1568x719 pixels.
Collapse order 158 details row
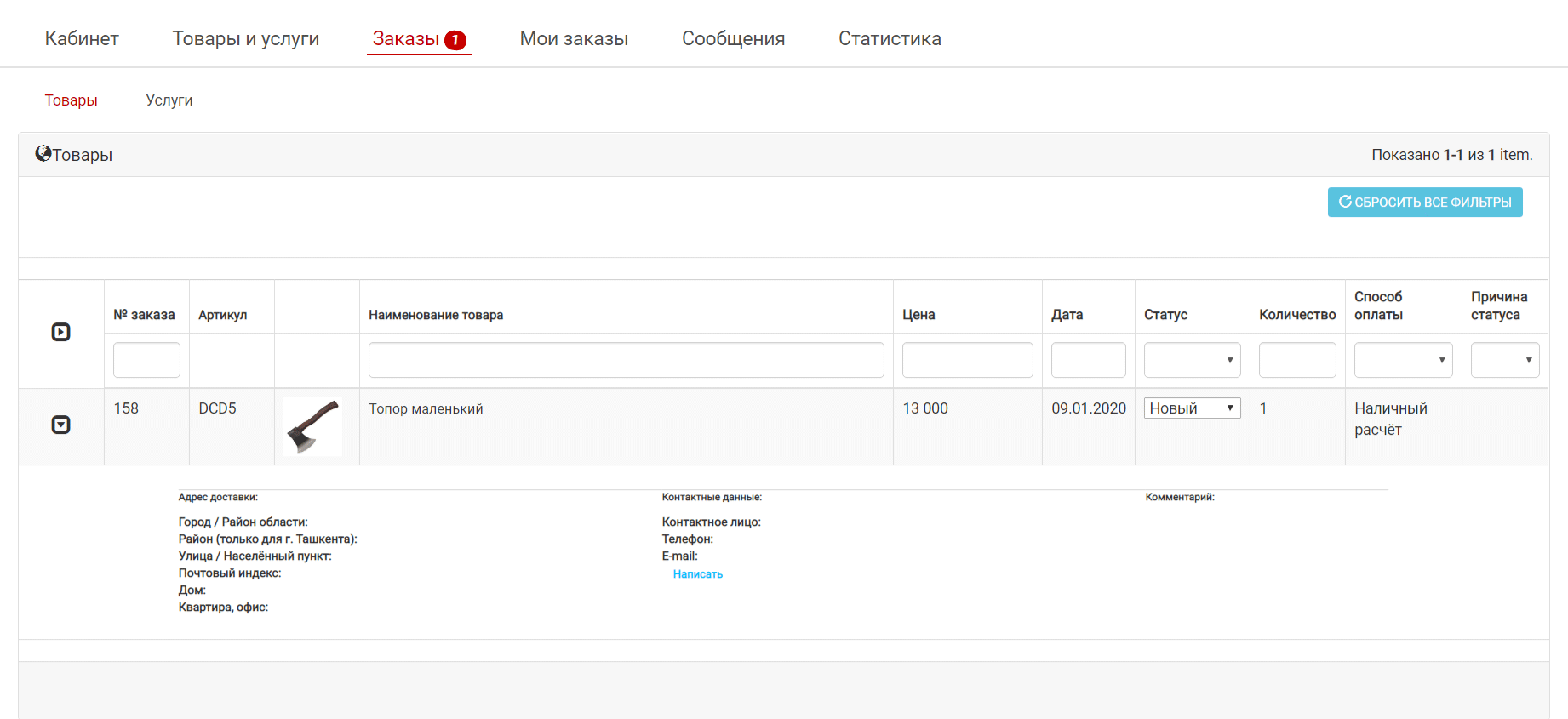(60, 425)
